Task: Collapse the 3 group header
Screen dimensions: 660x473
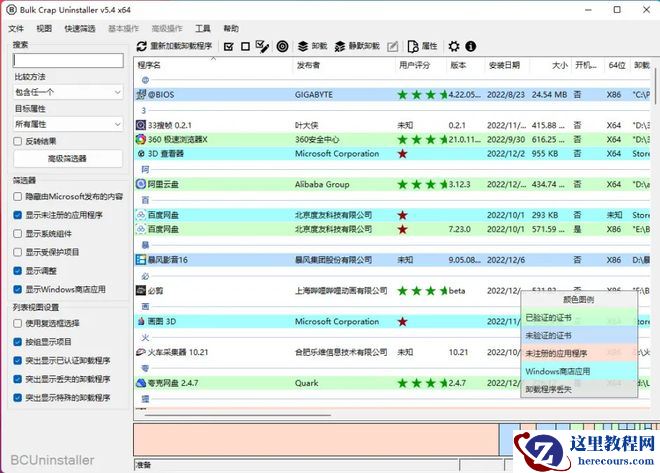Action: click(144, 110)
